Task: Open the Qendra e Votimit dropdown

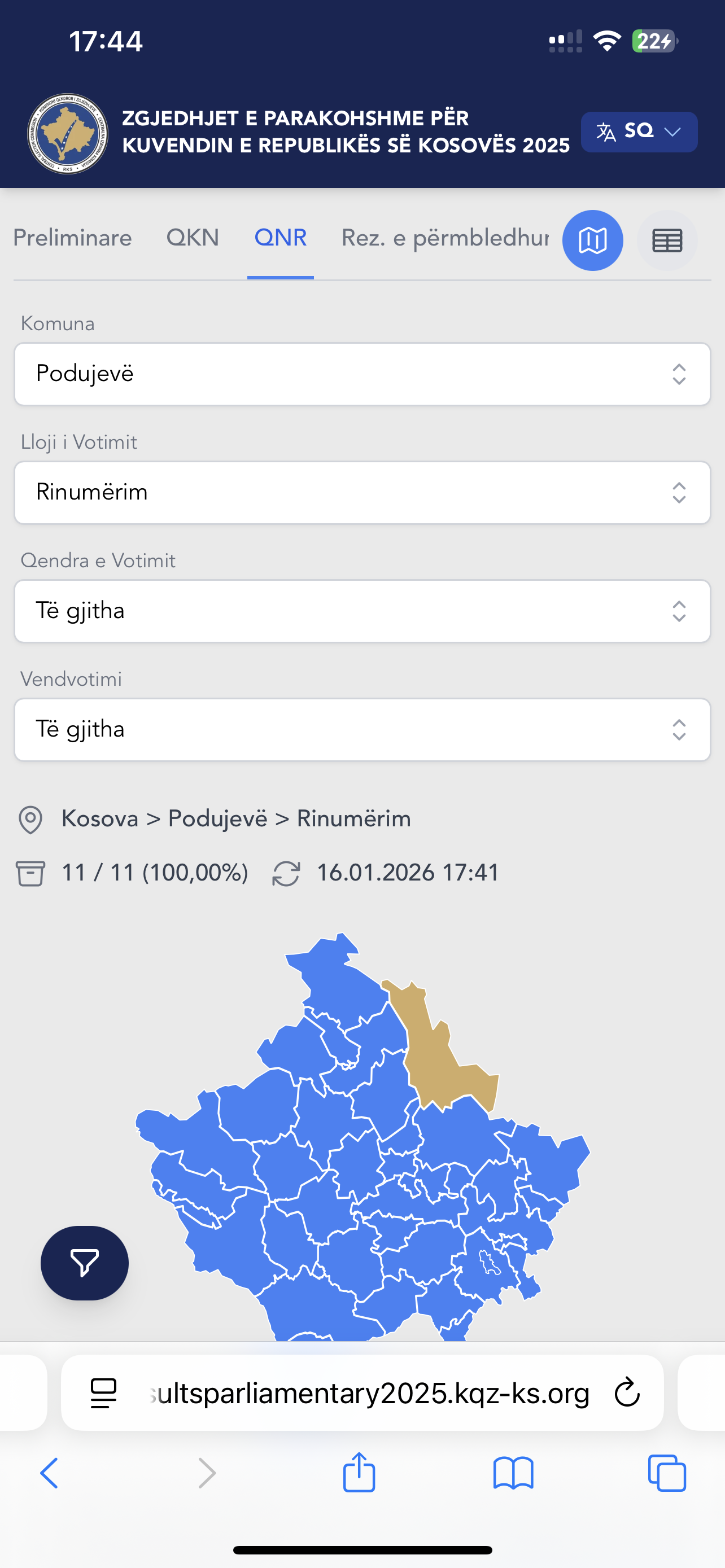Action: point(362,611)
